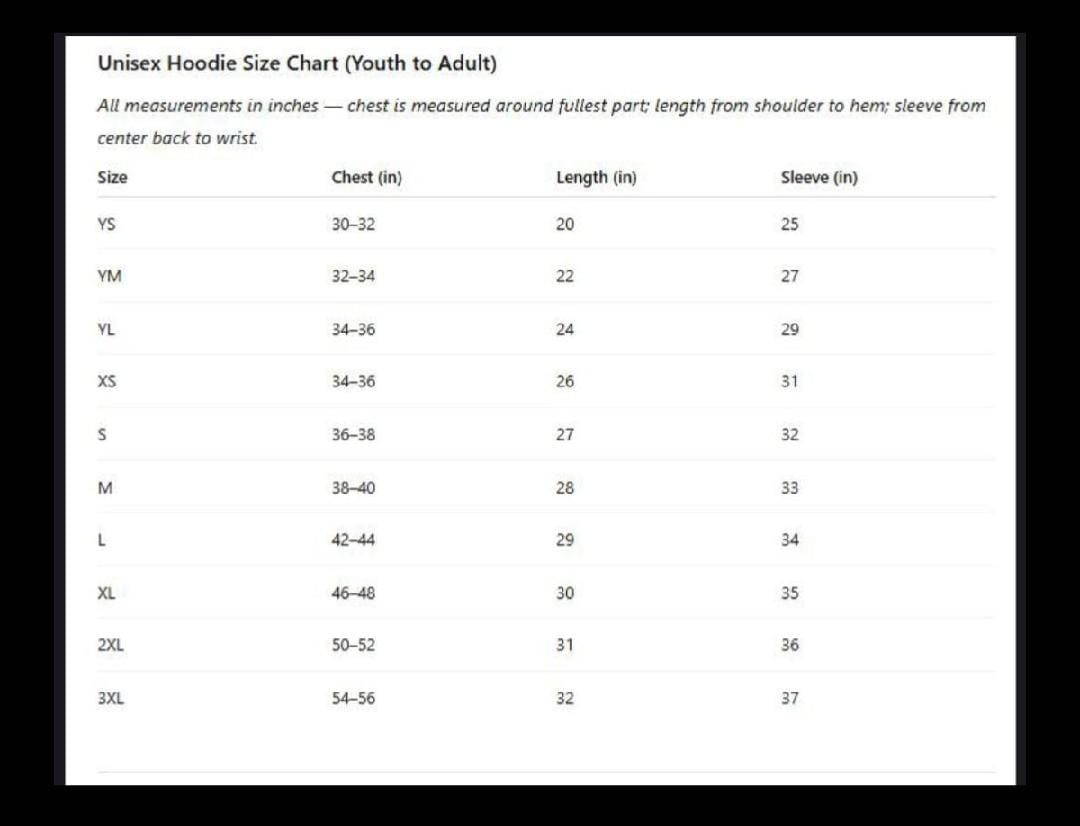Click sleeve value 37 in 3XL row
This screenshot has width=1080, height=826.
pyautogui.click(x=790, y=698)
